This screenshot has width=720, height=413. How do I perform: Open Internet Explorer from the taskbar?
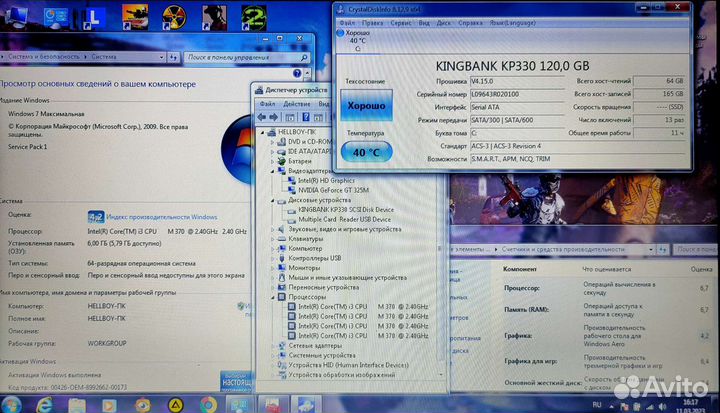44,405
